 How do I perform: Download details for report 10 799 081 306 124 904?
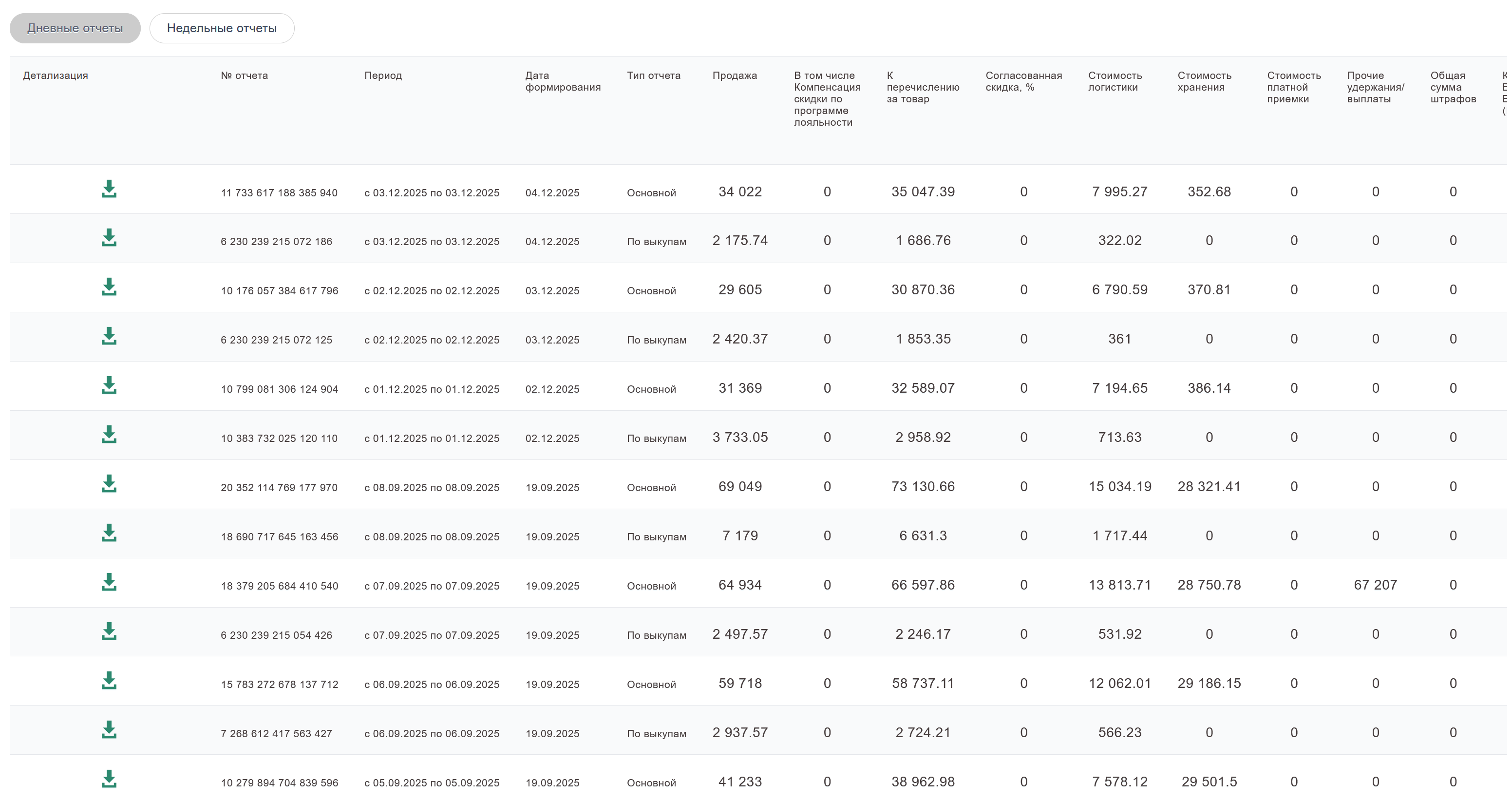click(x=109, y=386)
